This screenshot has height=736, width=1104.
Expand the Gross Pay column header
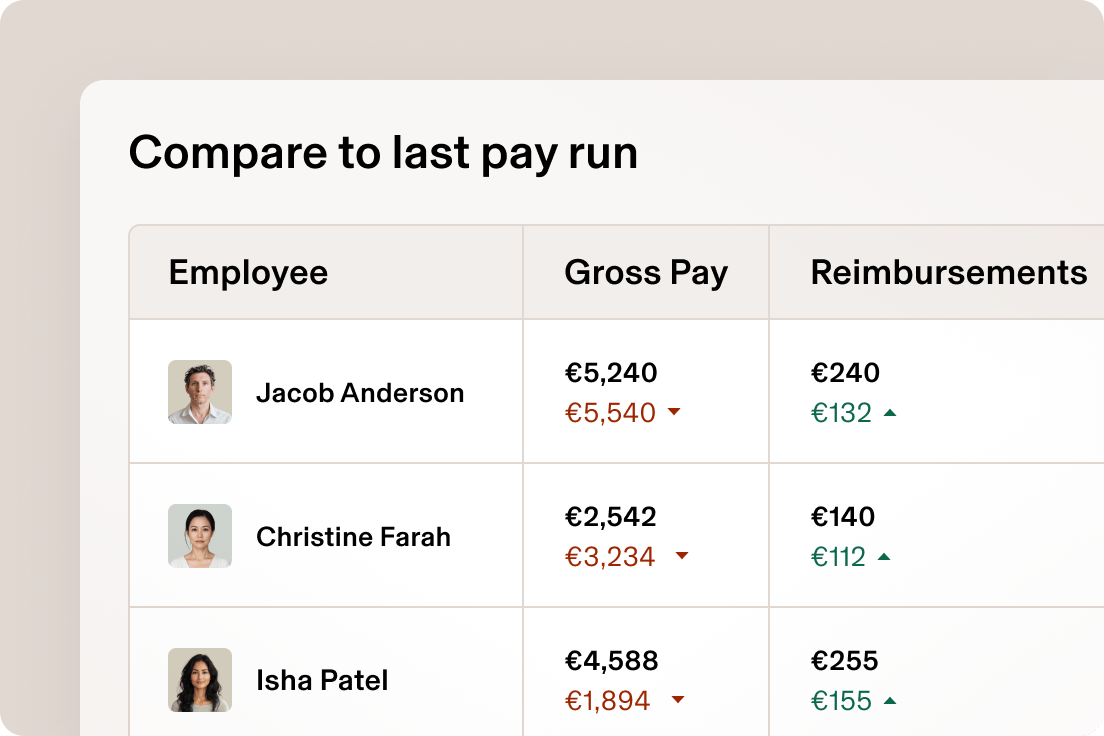click(x=646, y=272)
